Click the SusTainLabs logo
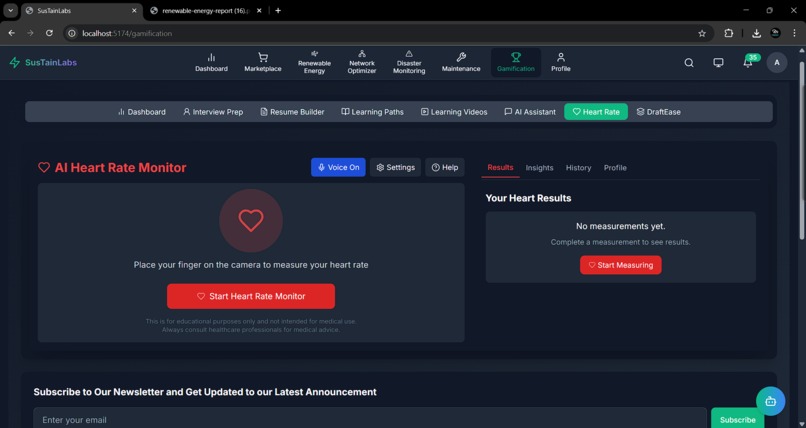The width and height of the screenshot is (806, 428). point(43,63)
